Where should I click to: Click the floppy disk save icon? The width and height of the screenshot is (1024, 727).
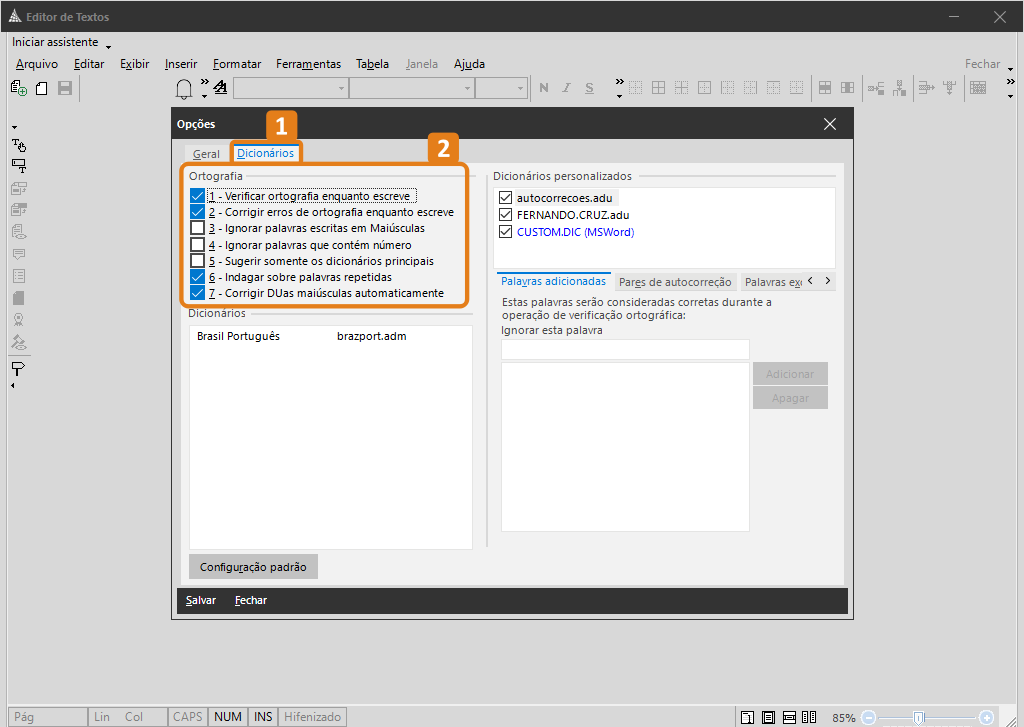[x=65, y=88]
